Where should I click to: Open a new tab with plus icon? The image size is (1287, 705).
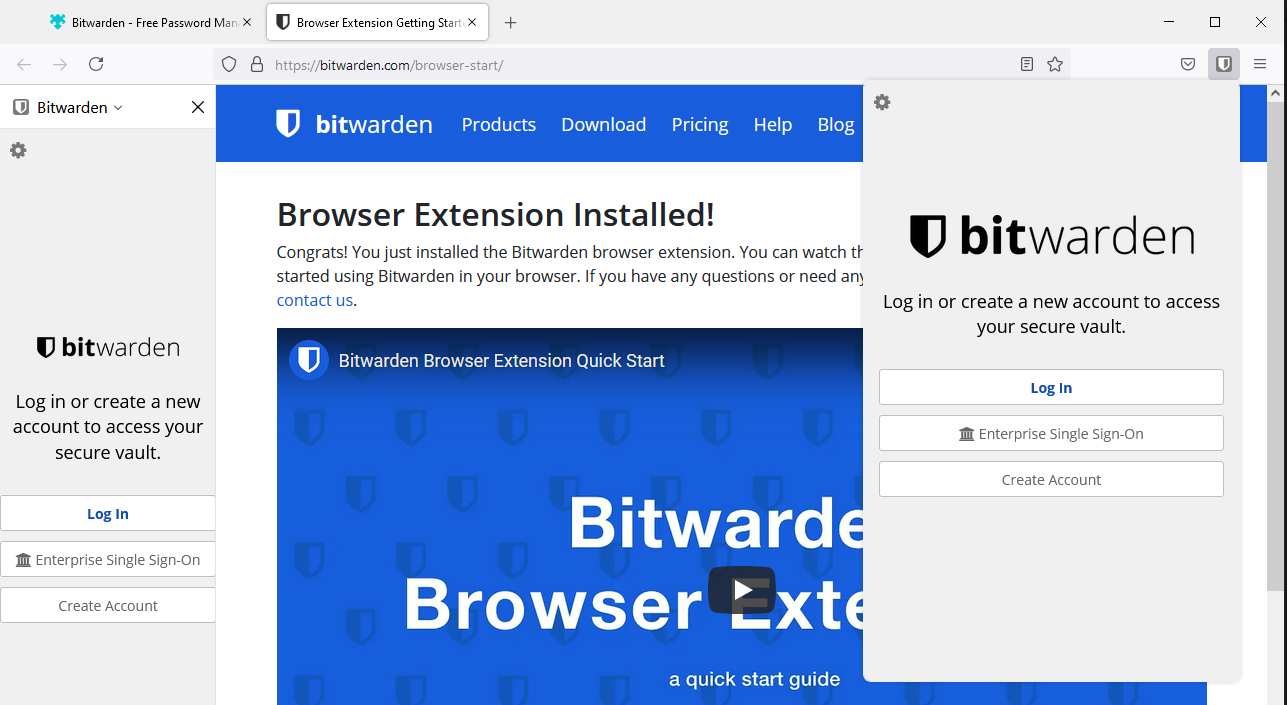pos(511,22)
